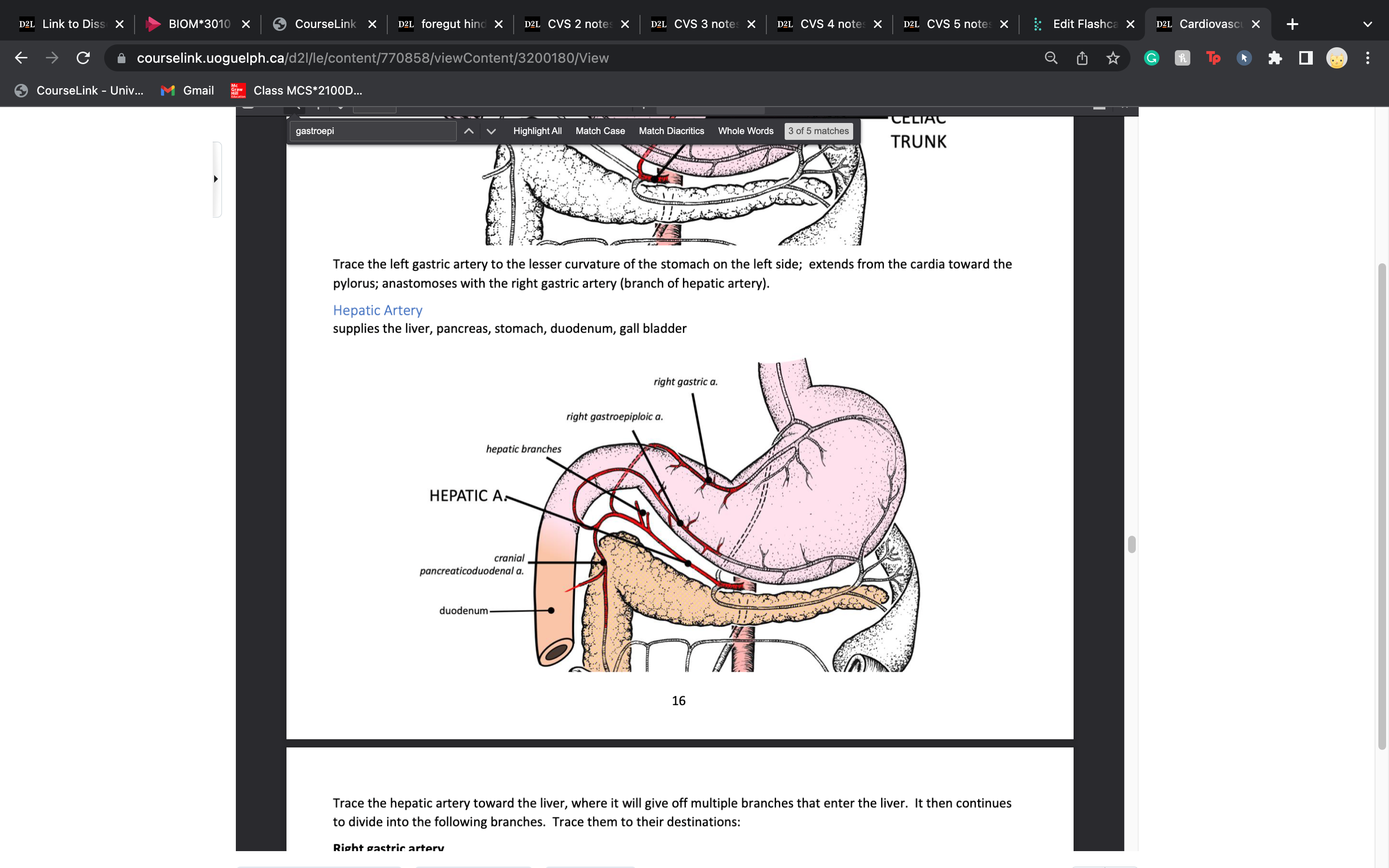Click the HEPATIC A. diagram label
This screenshot has height=868, width=1389.
pyautogui.click(x=467, y=495)
